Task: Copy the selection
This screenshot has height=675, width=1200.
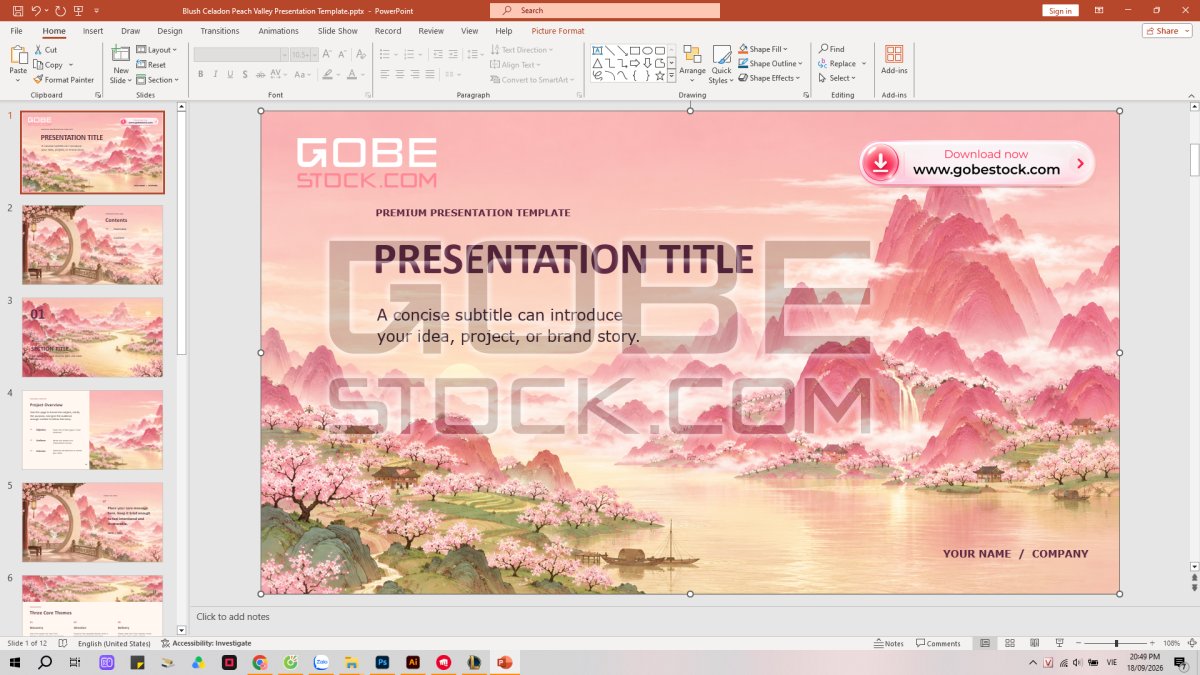Action: coord(47,64)
